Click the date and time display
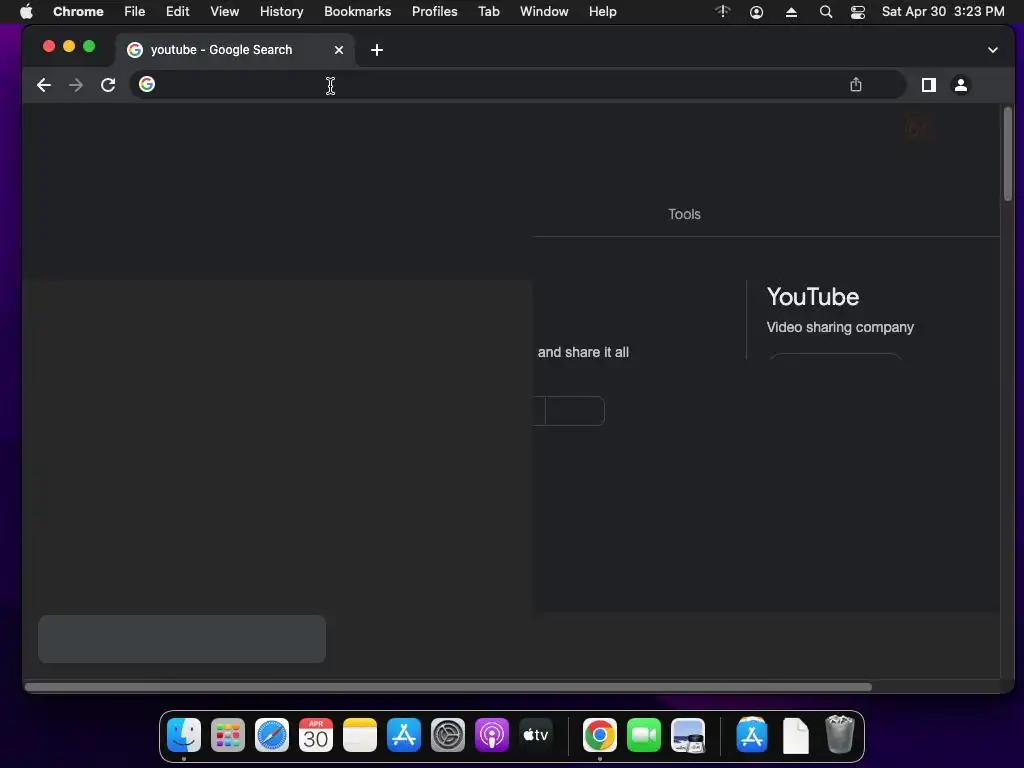1024x768 pixels. click(943, 11)
